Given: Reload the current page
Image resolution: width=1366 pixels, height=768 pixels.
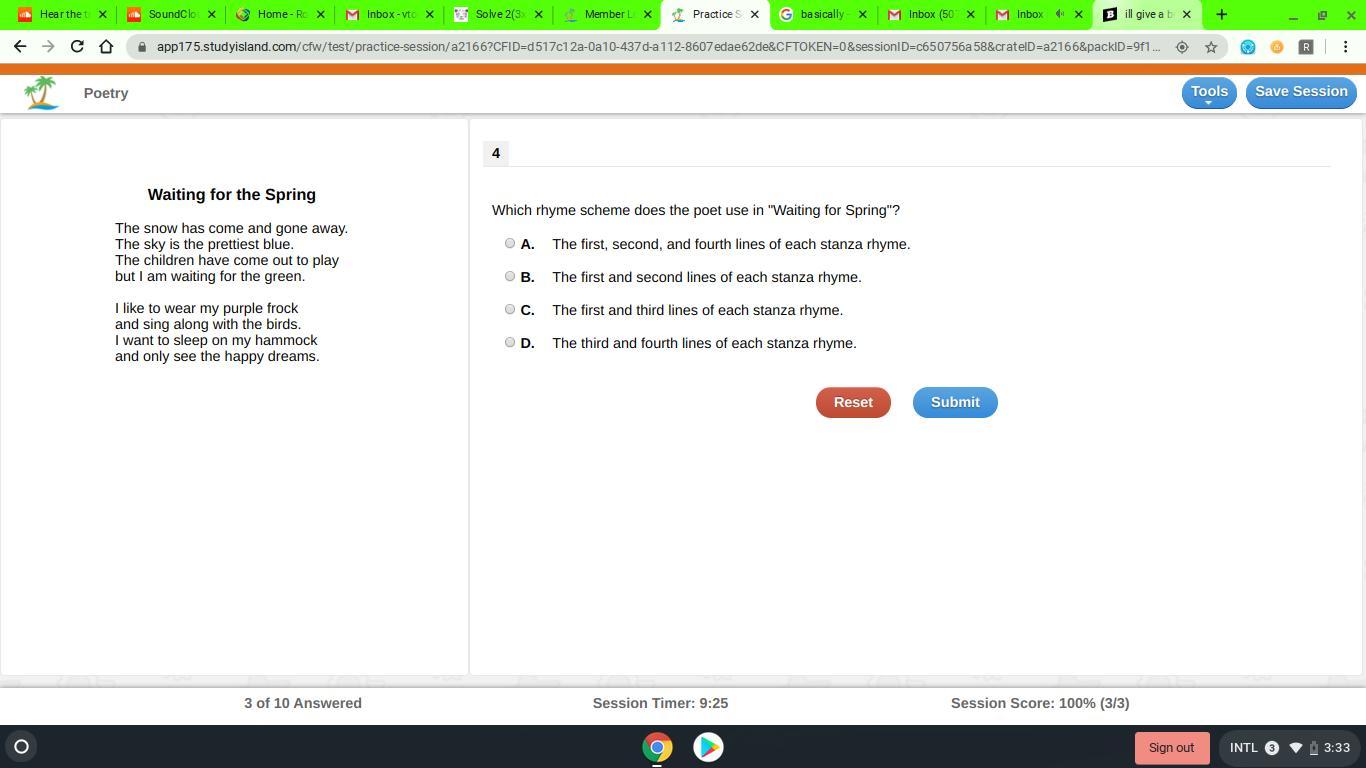Looking at the screenshot, I should tap(77, 47).
